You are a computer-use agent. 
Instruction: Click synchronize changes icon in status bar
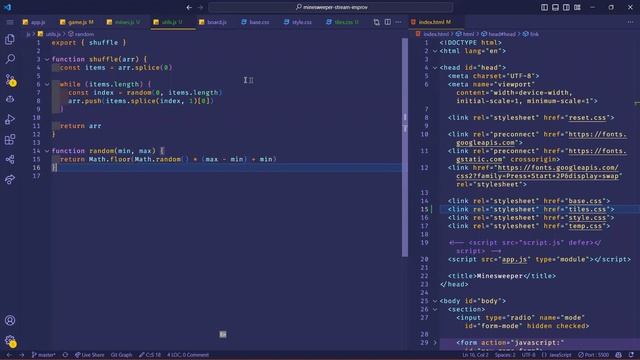(65, 355)
